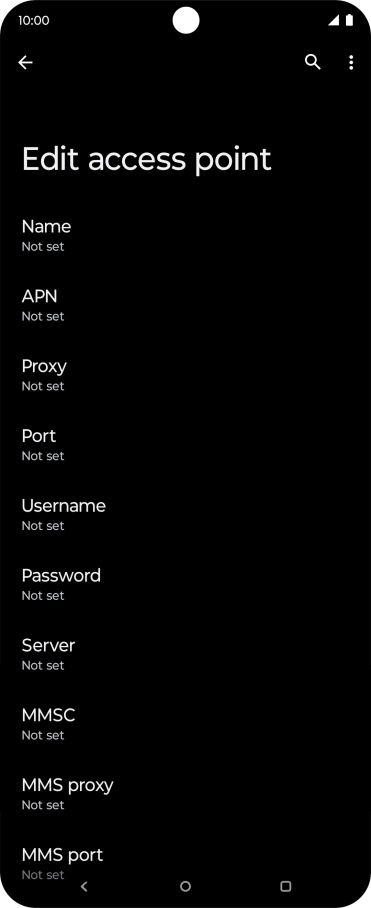Edit the Username entry

point(185,514)
